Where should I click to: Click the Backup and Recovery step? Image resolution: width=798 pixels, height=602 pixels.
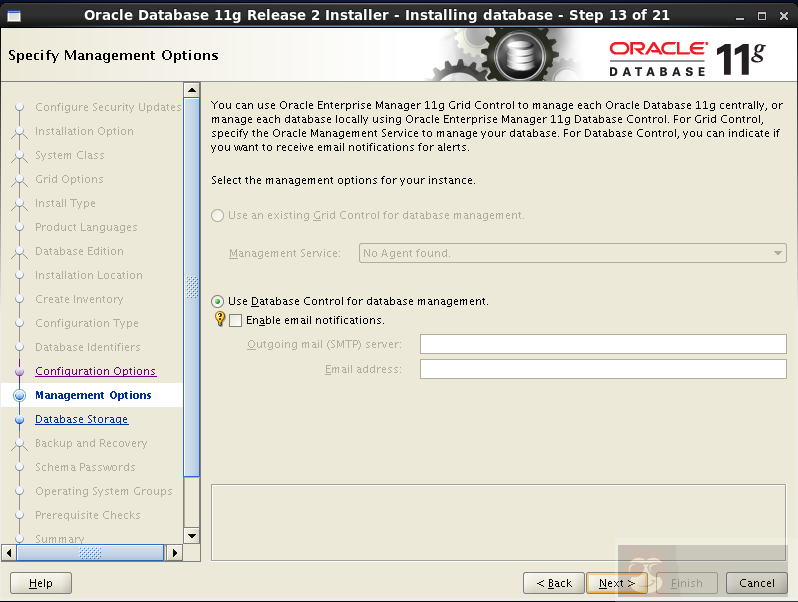pyautogui.click(x=91, y=443)
